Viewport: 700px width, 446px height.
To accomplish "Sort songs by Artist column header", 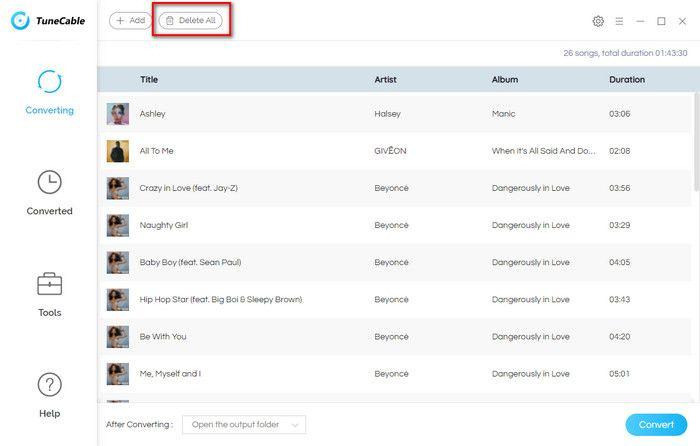I will (385, 79).
